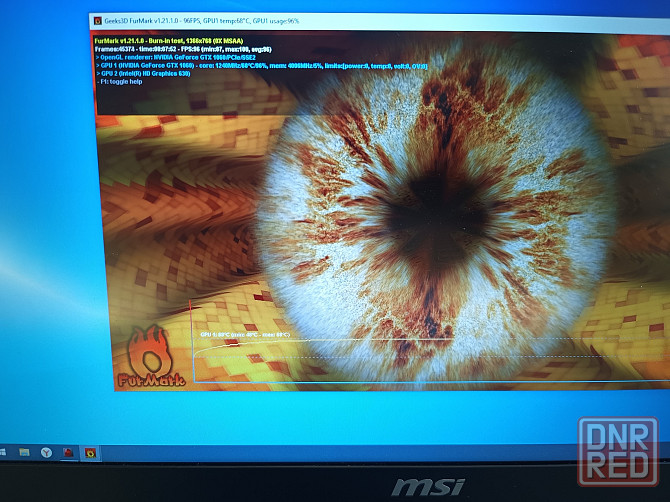Open the red app taskbar icon
Screen dimensions: 670x502
69,452
